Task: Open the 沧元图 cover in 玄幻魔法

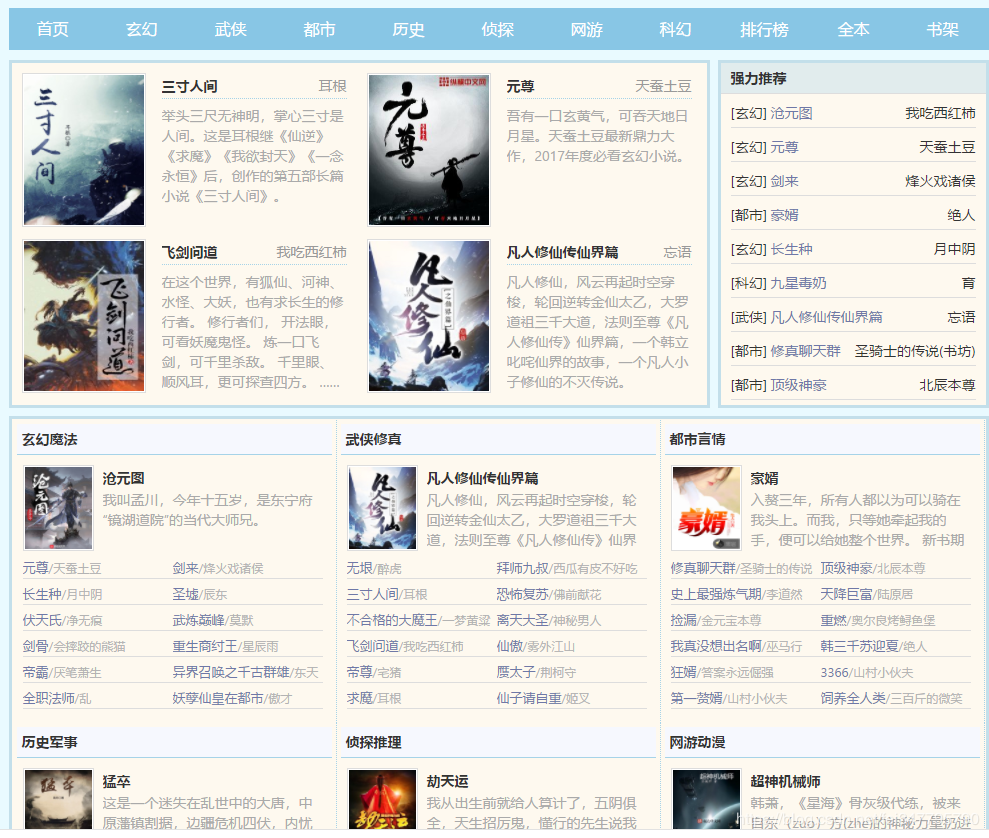Action: pos(58,508)
